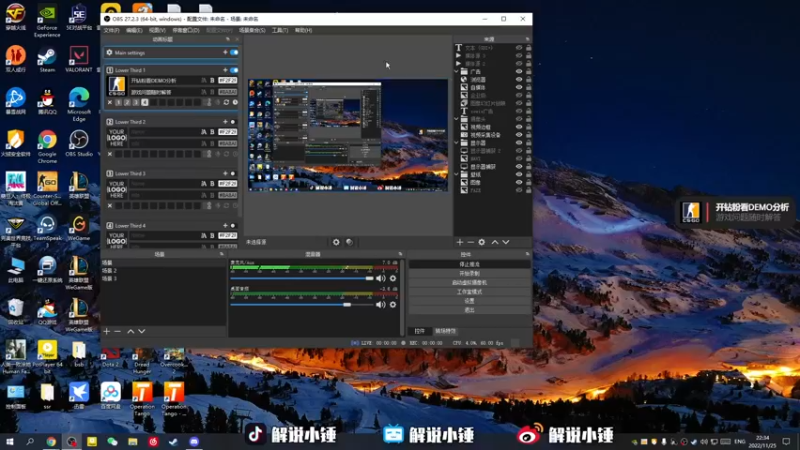Click the Lower Third 1 clock timer icon
The width and height of the screenshot is (800, 450).
coord(235,103)
